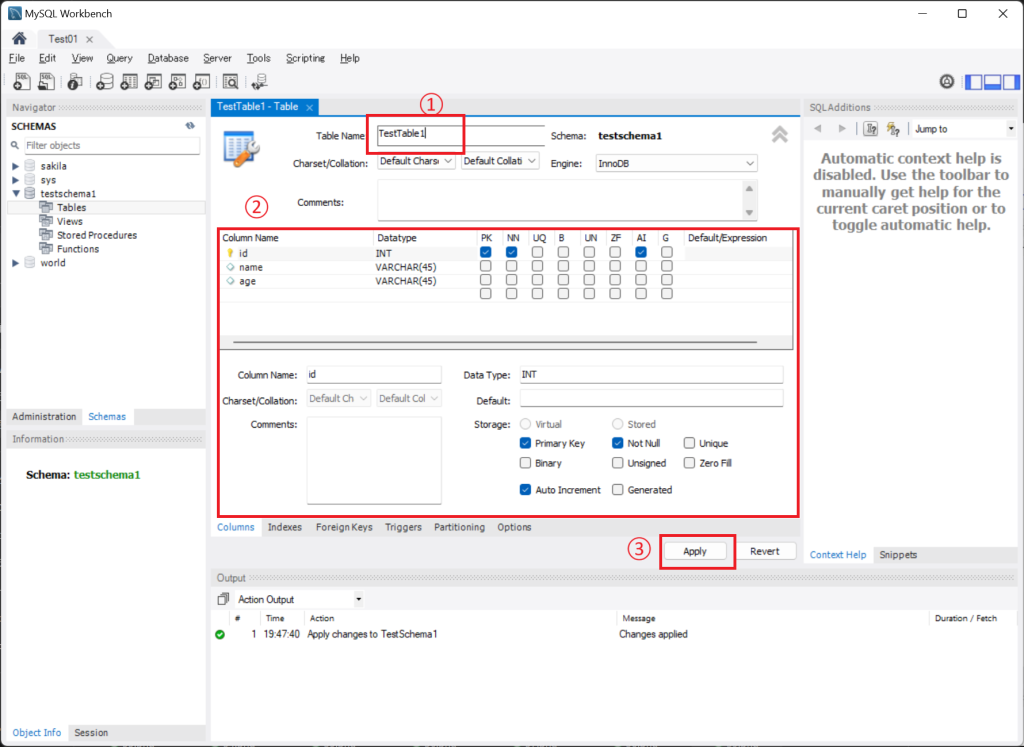Click the create new schema toolbar icon
Image resolution: width=1024 pixels, height=747 pixels.
coord(103,82)
